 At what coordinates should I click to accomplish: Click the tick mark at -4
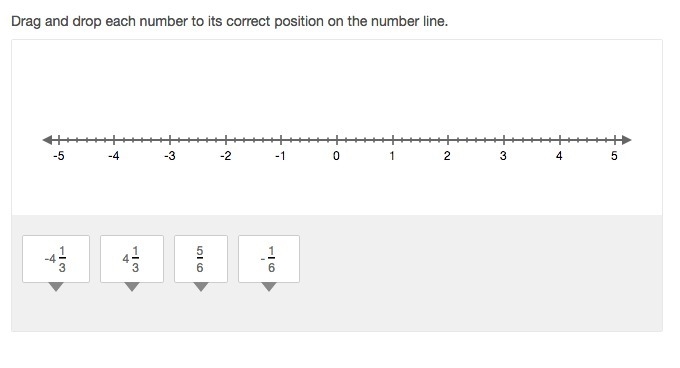coord(114,140)
